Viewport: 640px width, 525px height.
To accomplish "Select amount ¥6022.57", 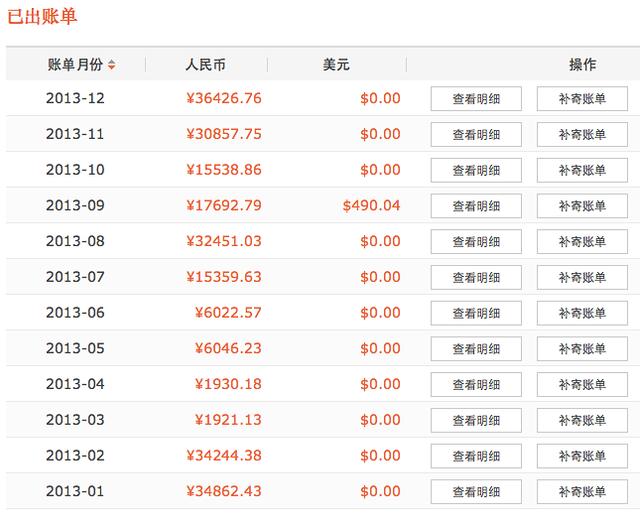I will pyautogui.click(x=228, y=313).
